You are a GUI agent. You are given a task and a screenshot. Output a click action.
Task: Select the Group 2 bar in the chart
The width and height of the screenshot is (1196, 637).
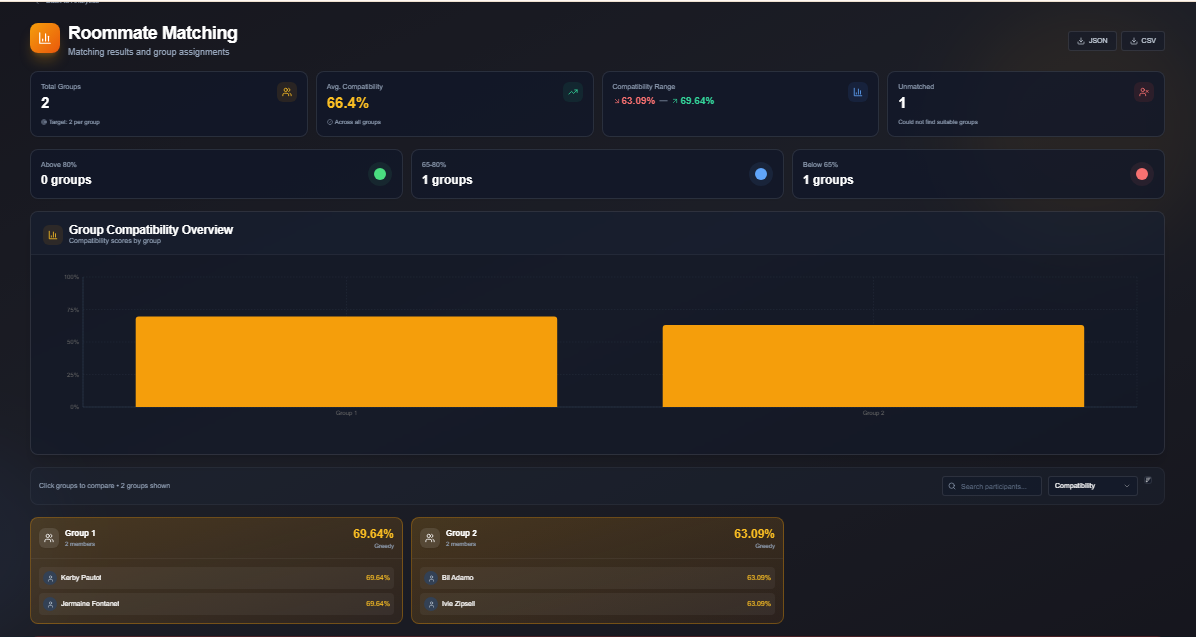click(873, 366)
